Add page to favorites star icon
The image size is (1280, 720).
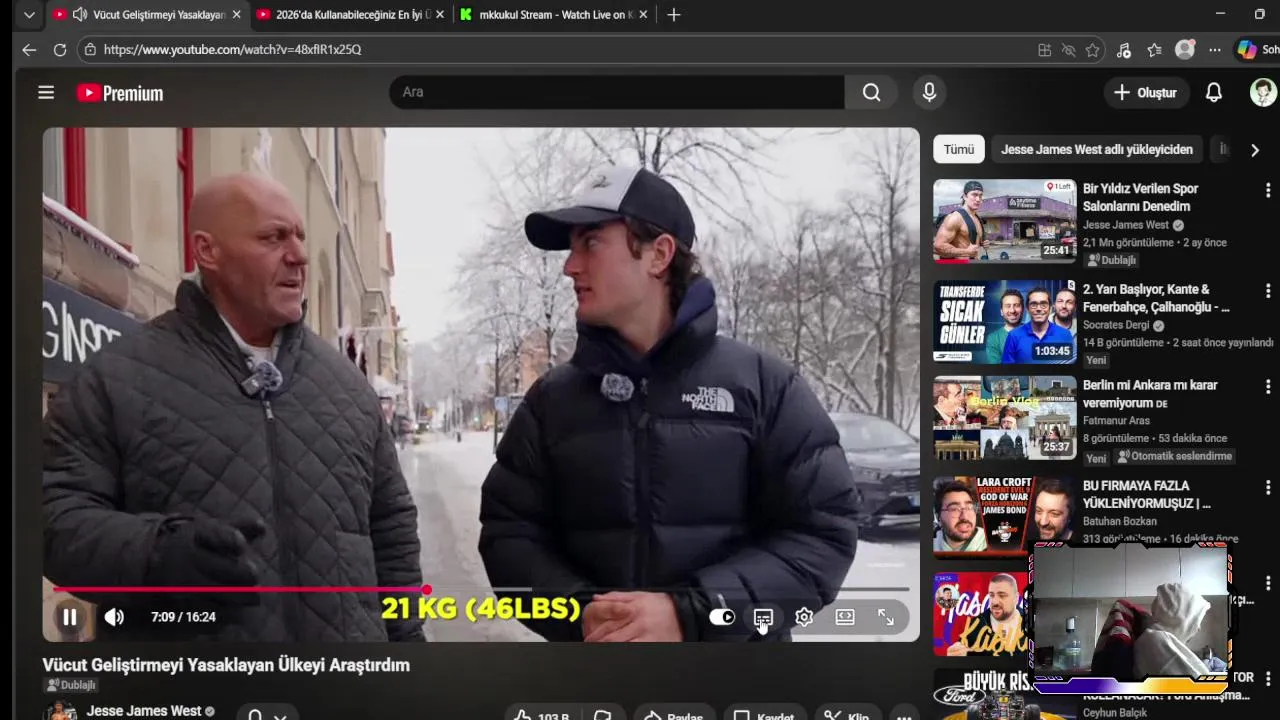tap(1093, 50)
